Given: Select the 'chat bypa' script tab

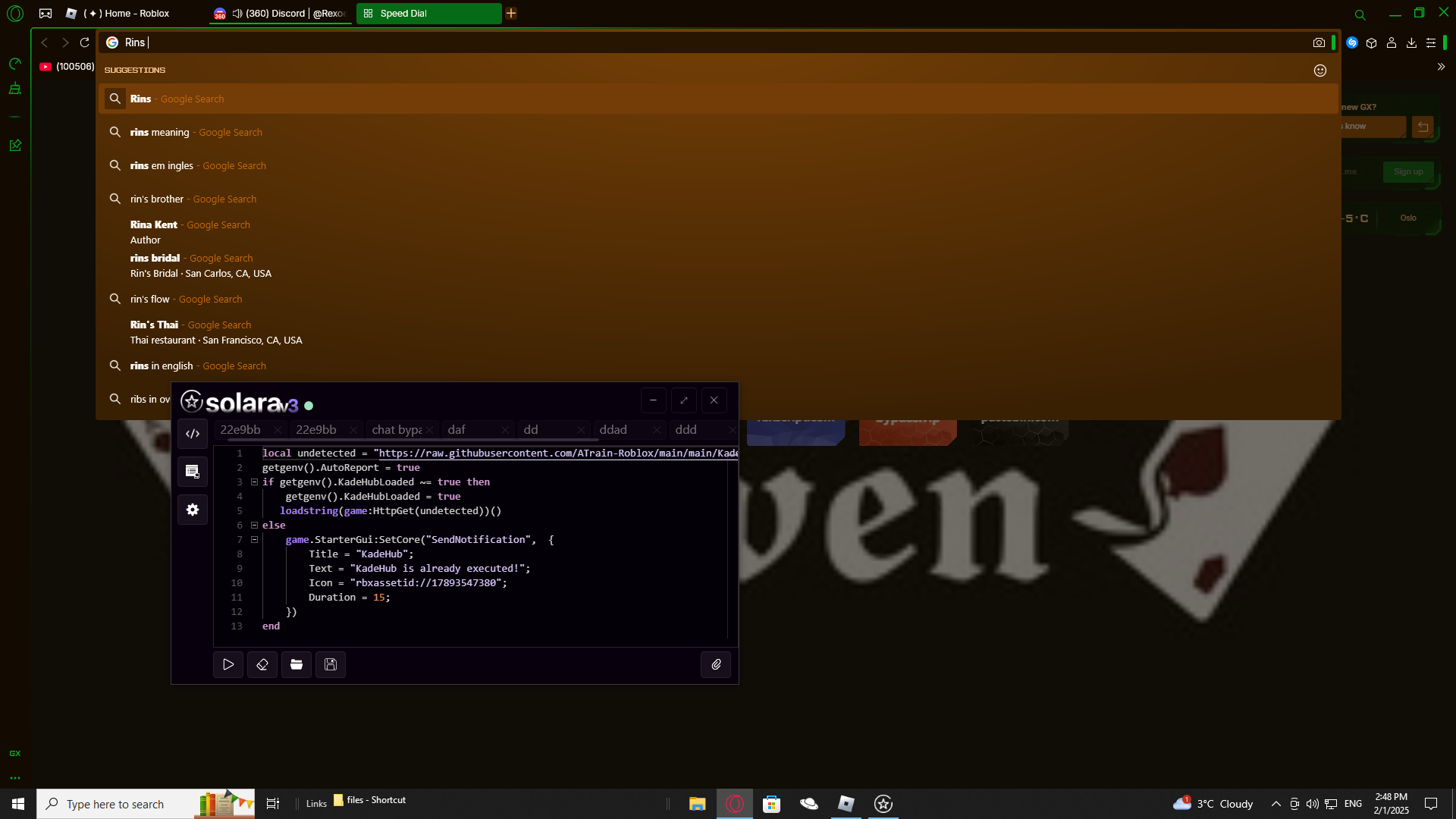Looking at the screenshot, I should 396,430.
